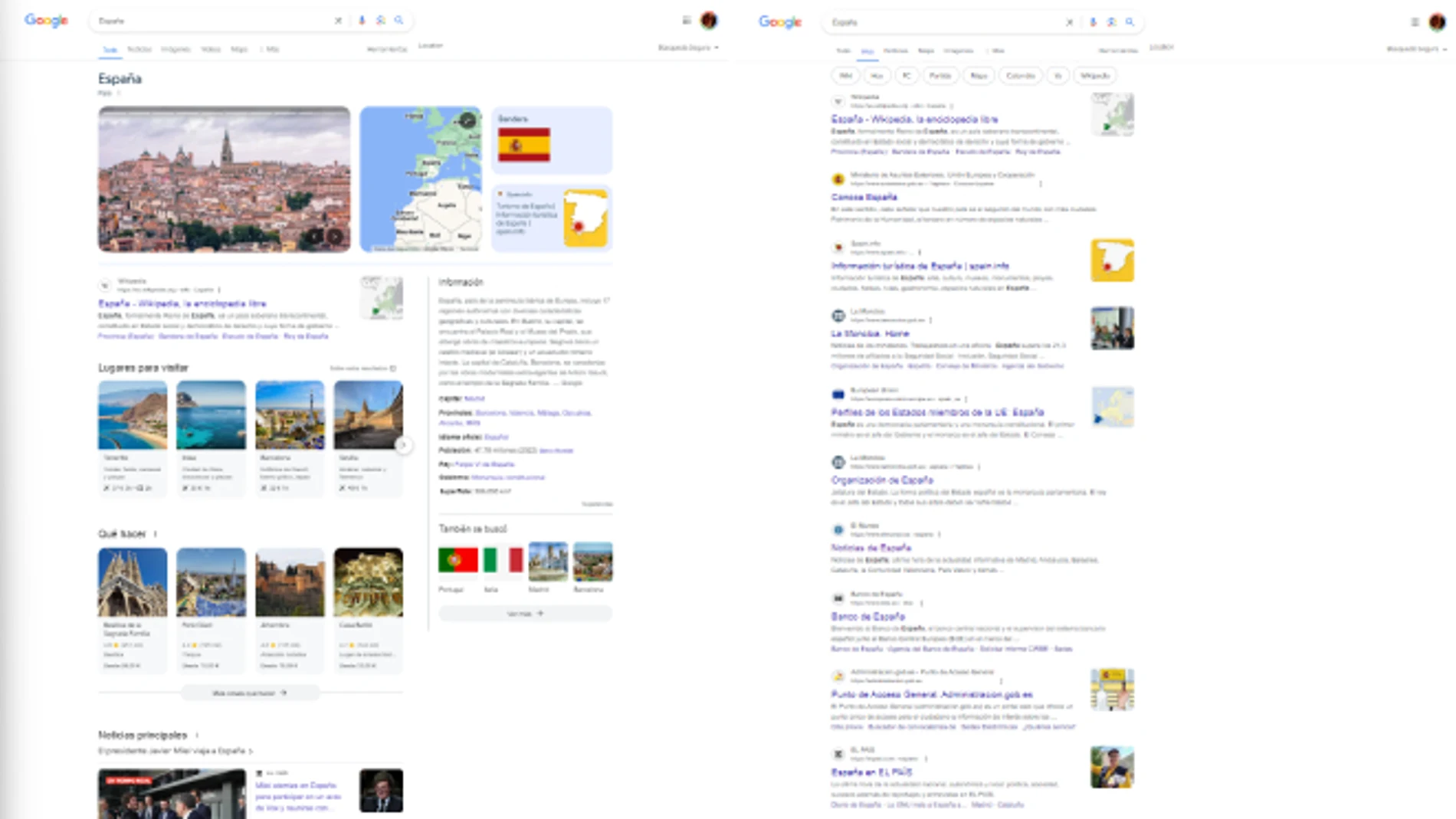The width and height of the screenshot is (1456, 819).
Task: Open search by image in the left page
Action: (x=380, y=21)
